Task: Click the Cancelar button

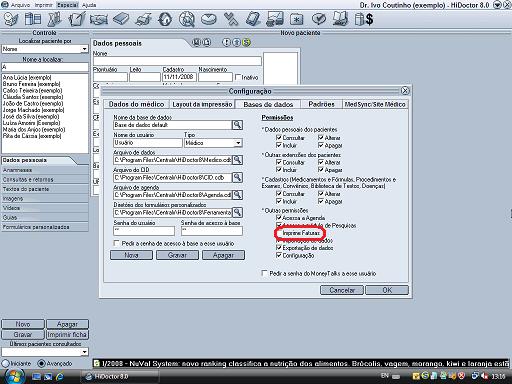Action: click(x=342, y=290)
